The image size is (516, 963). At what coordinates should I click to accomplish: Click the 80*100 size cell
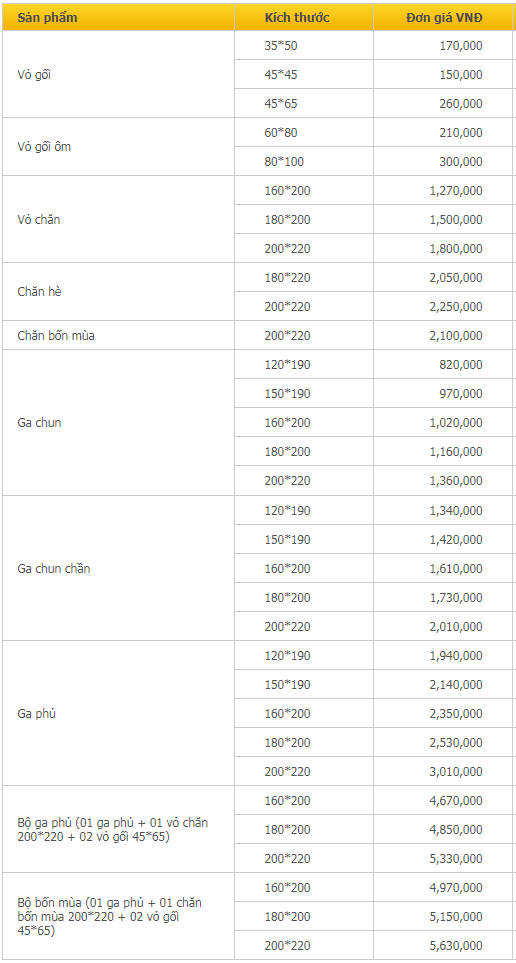pyautogui.click(x=303, y=162)
